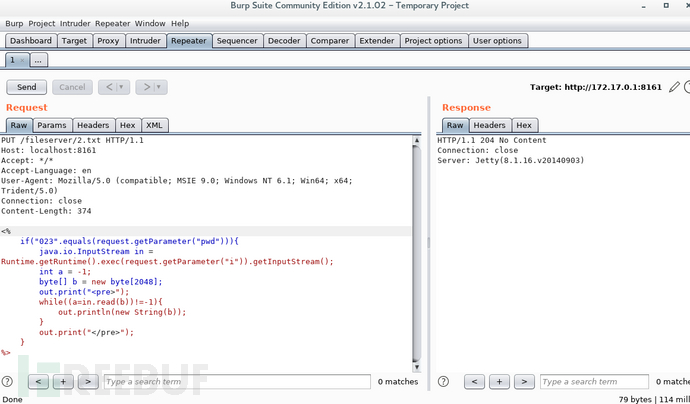Switch to the Proxy tab

point(108,41)
